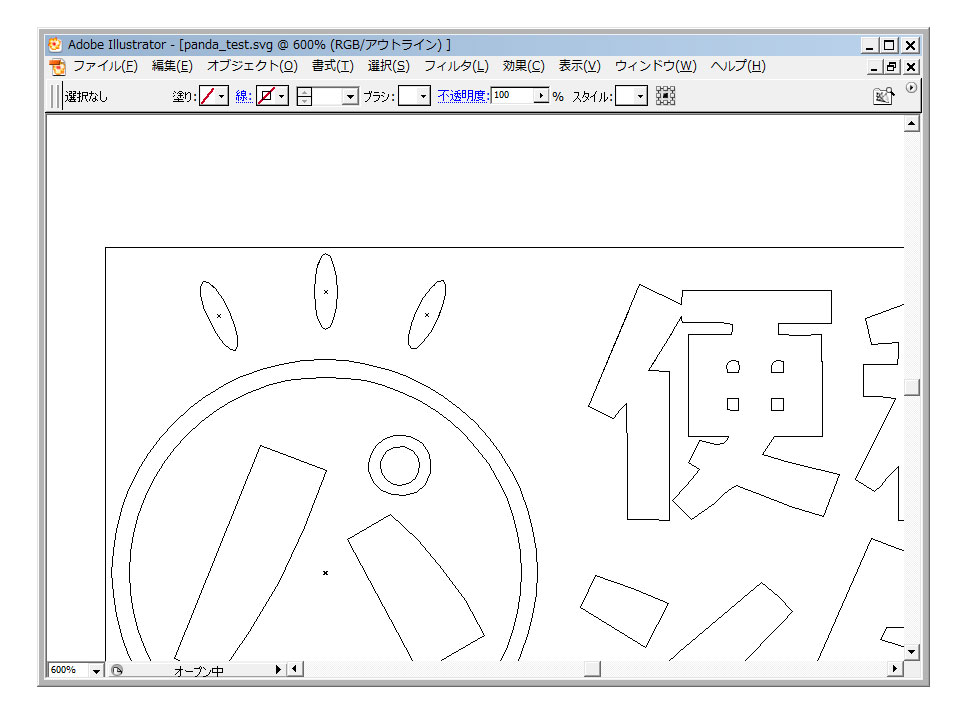
Task: Expand the stroke weight dropdown
Action: click(x=350, y=96)
